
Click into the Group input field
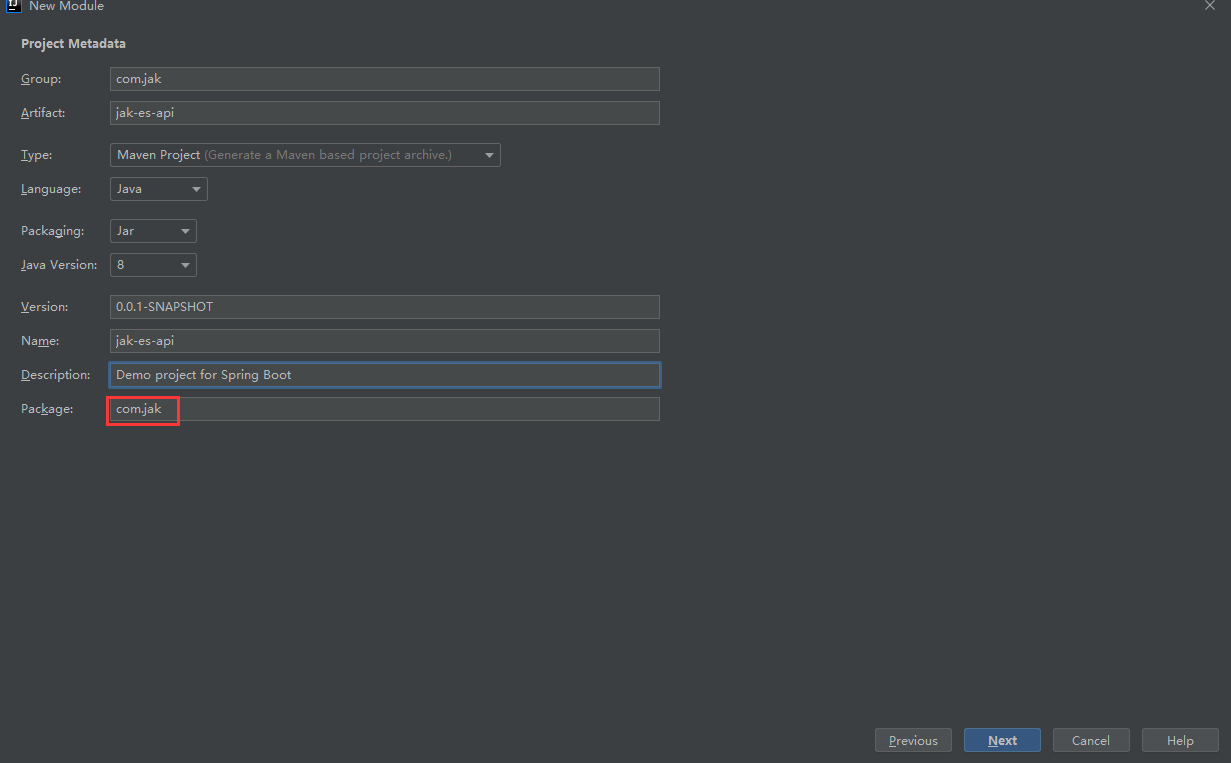pos(385,79)
